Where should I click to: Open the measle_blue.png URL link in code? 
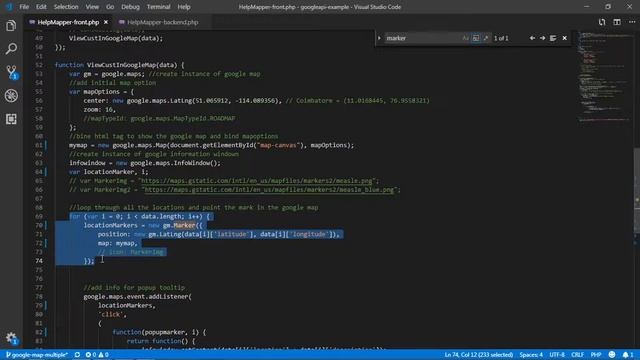270,190
